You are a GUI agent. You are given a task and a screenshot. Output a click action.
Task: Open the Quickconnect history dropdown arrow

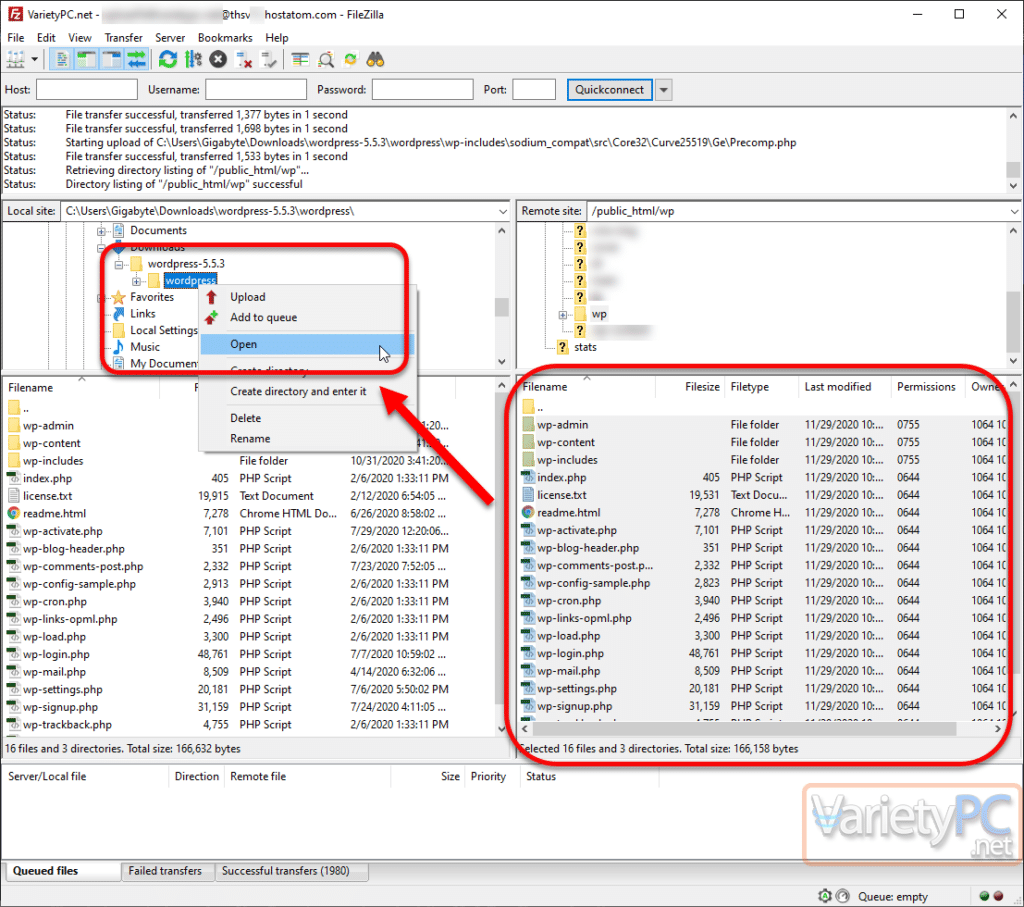tap(664, 89)
